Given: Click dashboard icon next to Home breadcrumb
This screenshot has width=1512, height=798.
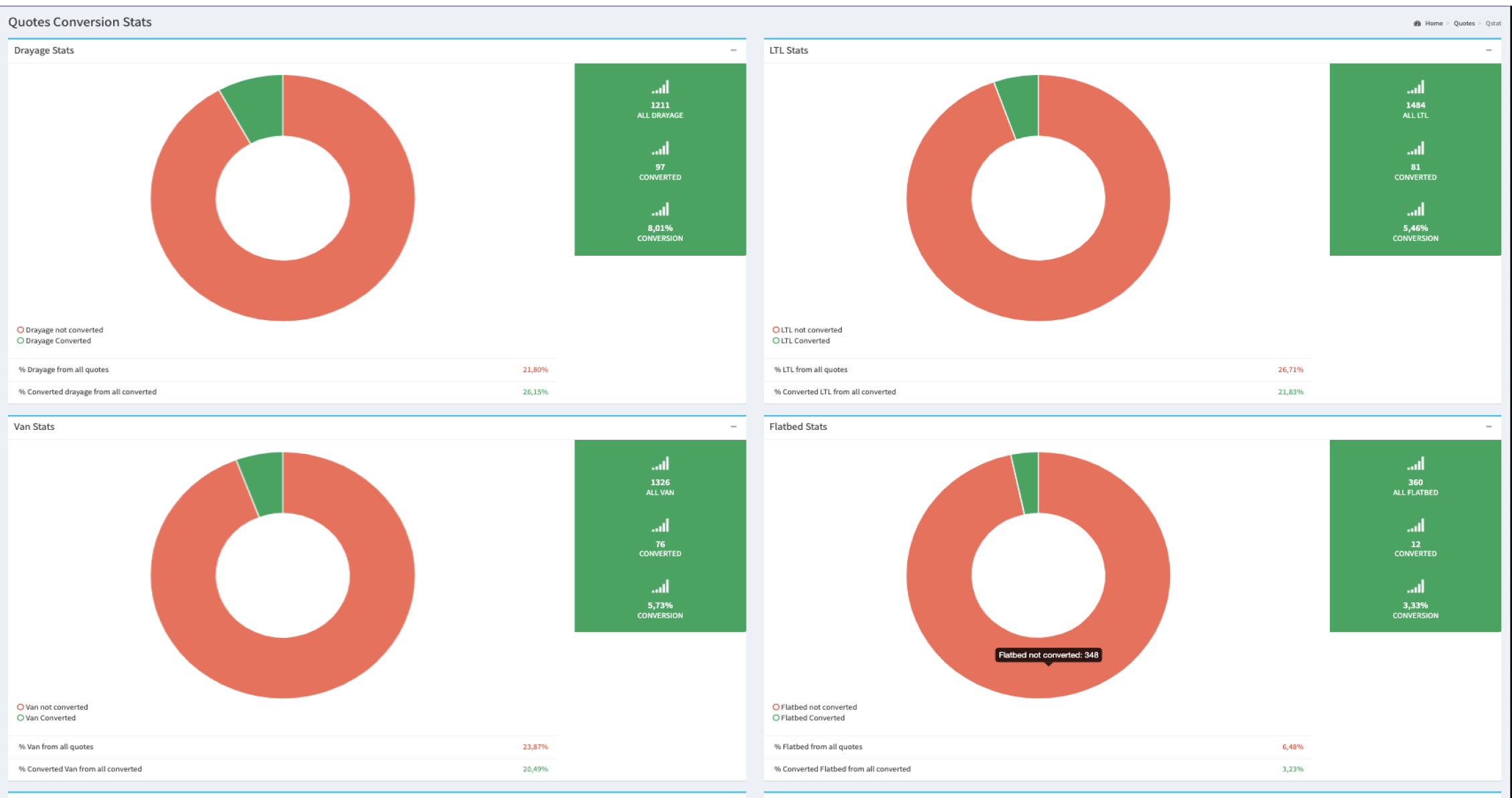Looking at the screenshot, I should tap(1417, 23).
